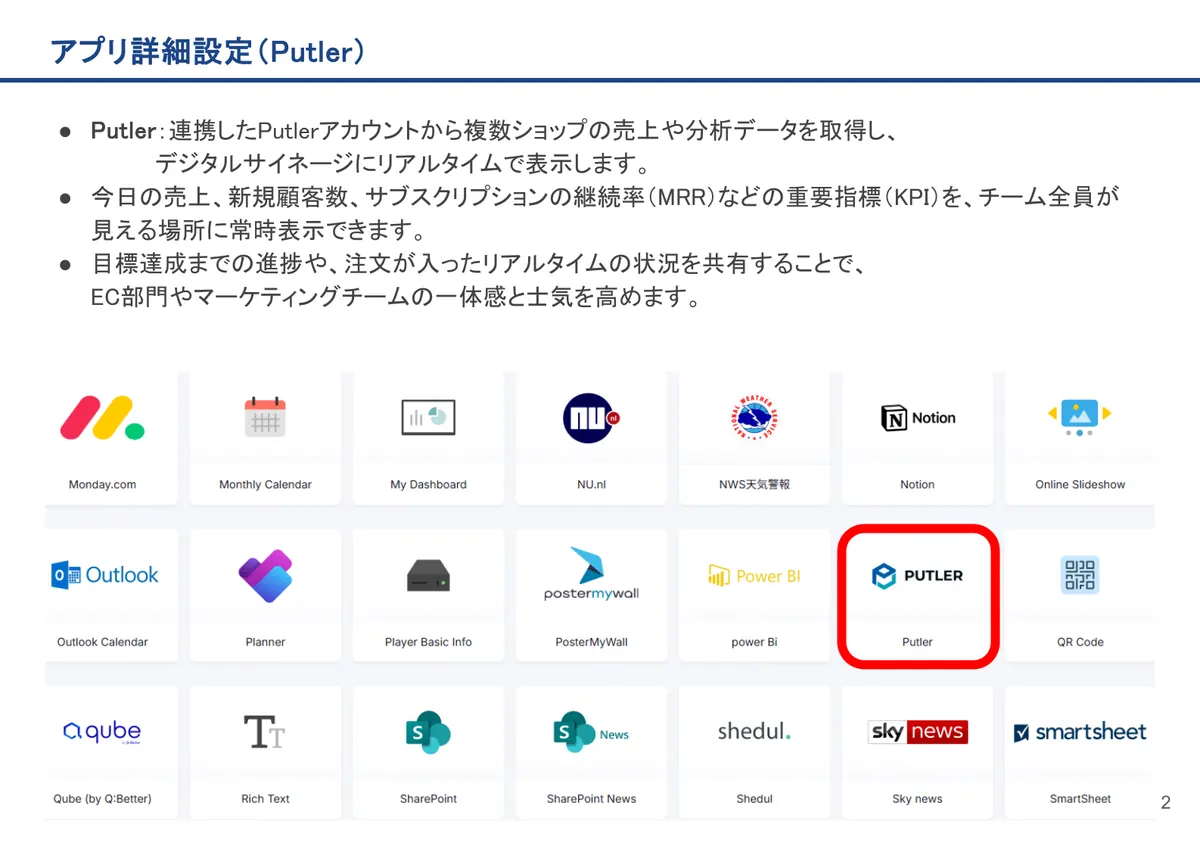The height and width of the screenshot is (849, 1200).
Task: Click the "SharePoint News" caption
Action: (591, 799)
